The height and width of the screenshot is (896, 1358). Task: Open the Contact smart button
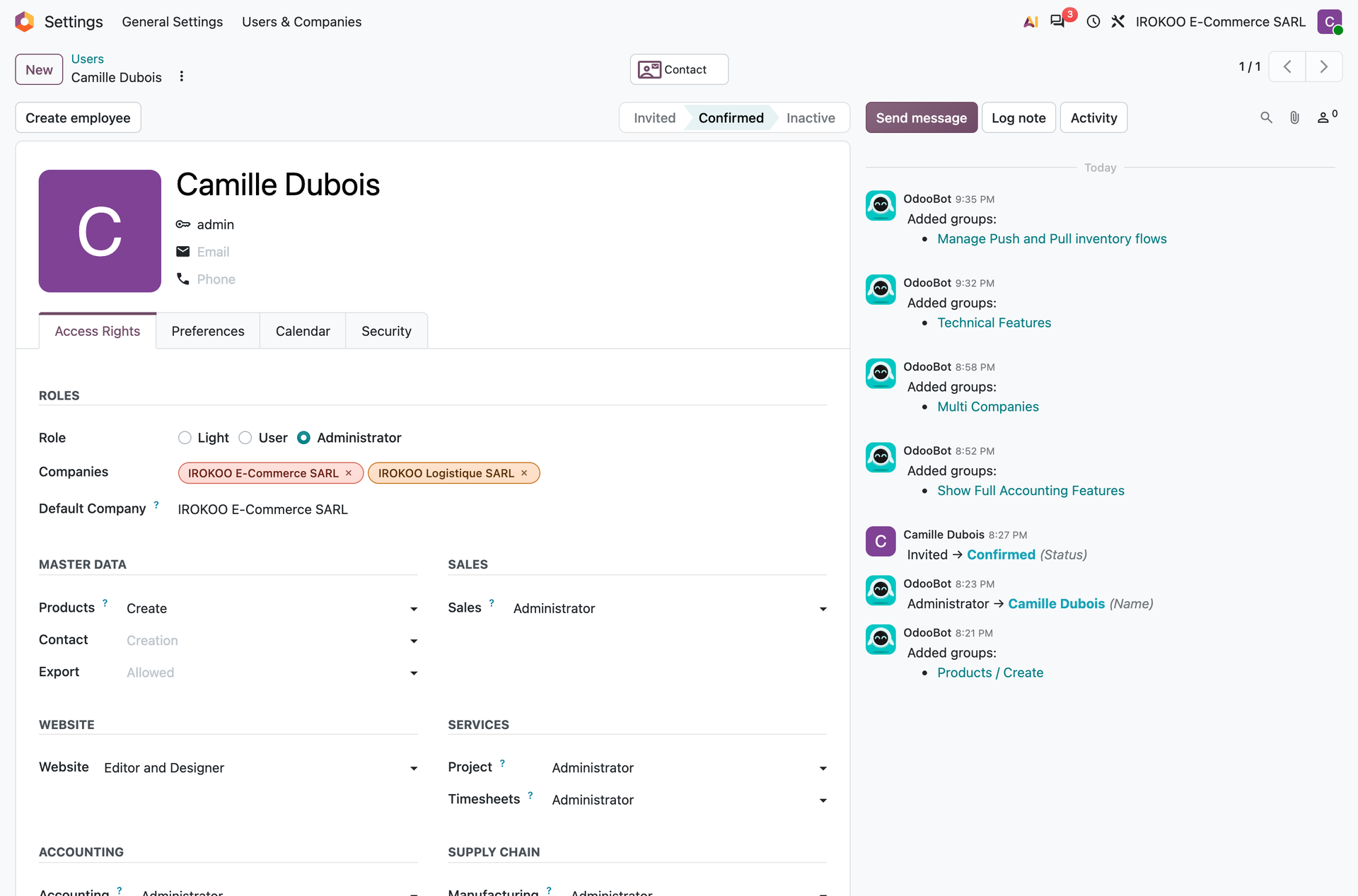[679, 69]
